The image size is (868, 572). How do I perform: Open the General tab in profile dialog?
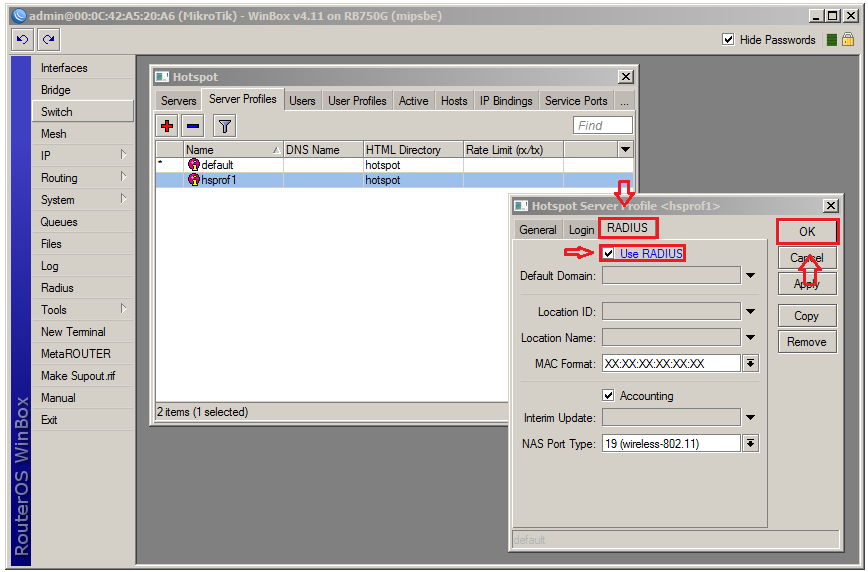point(537,230)
